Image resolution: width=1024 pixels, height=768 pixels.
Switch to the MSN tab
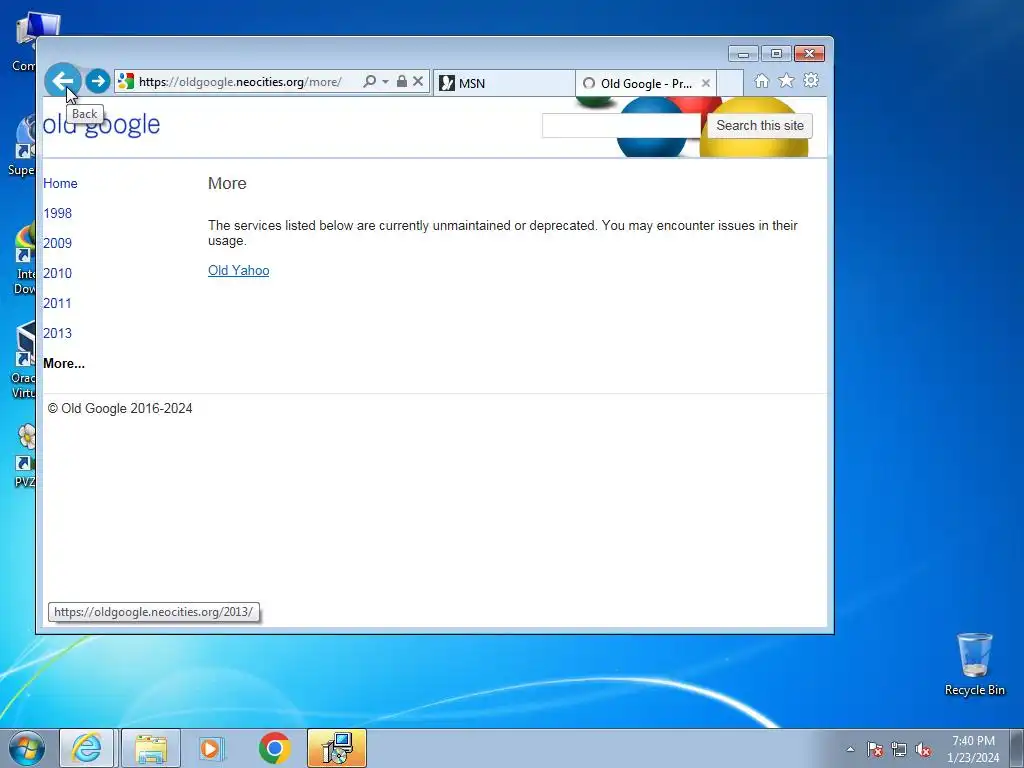504,83
